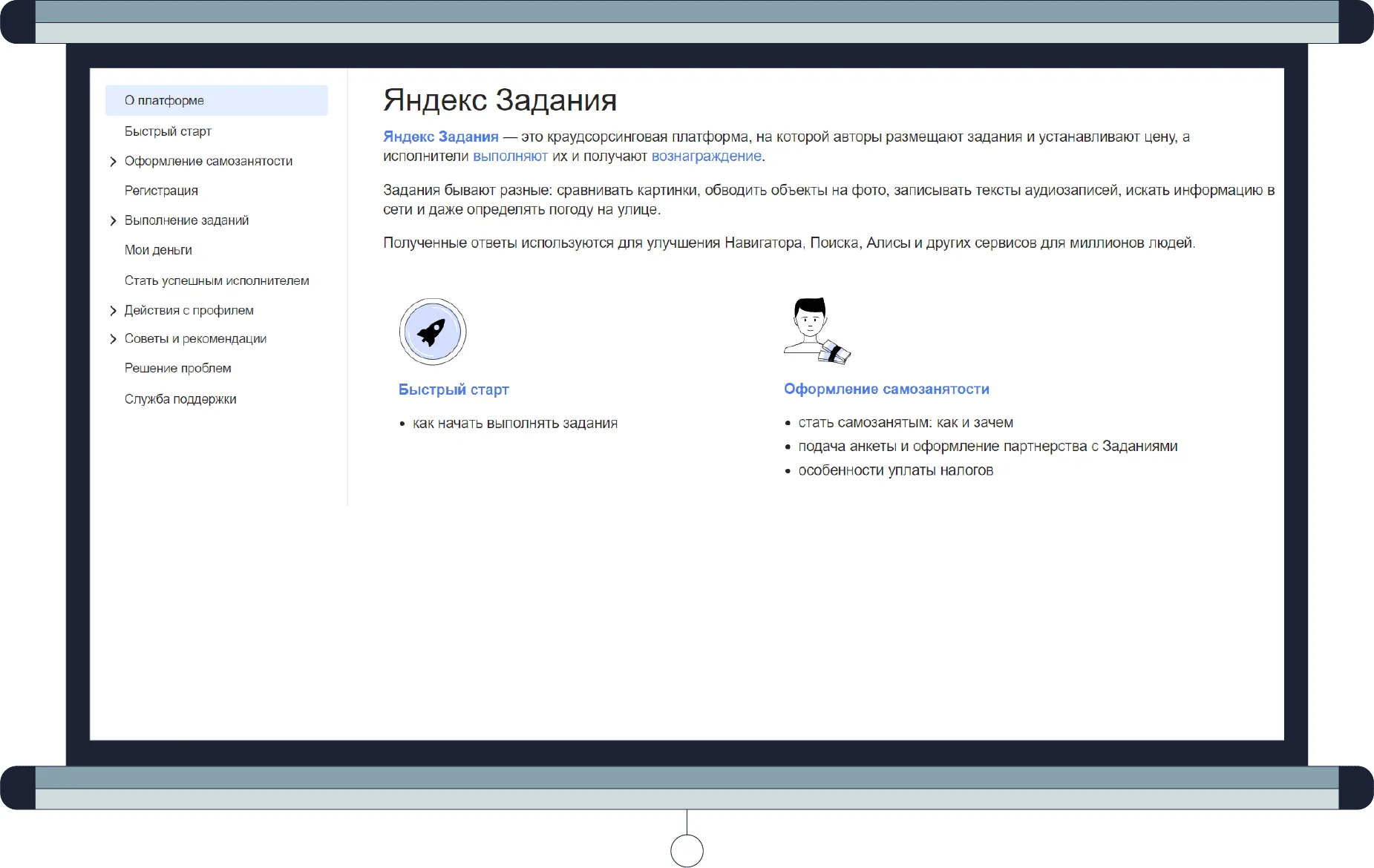This screenshot has width=1374, height=868.
Task: Open Стать успешным исполнителем page
Action: tap(217, 280)
